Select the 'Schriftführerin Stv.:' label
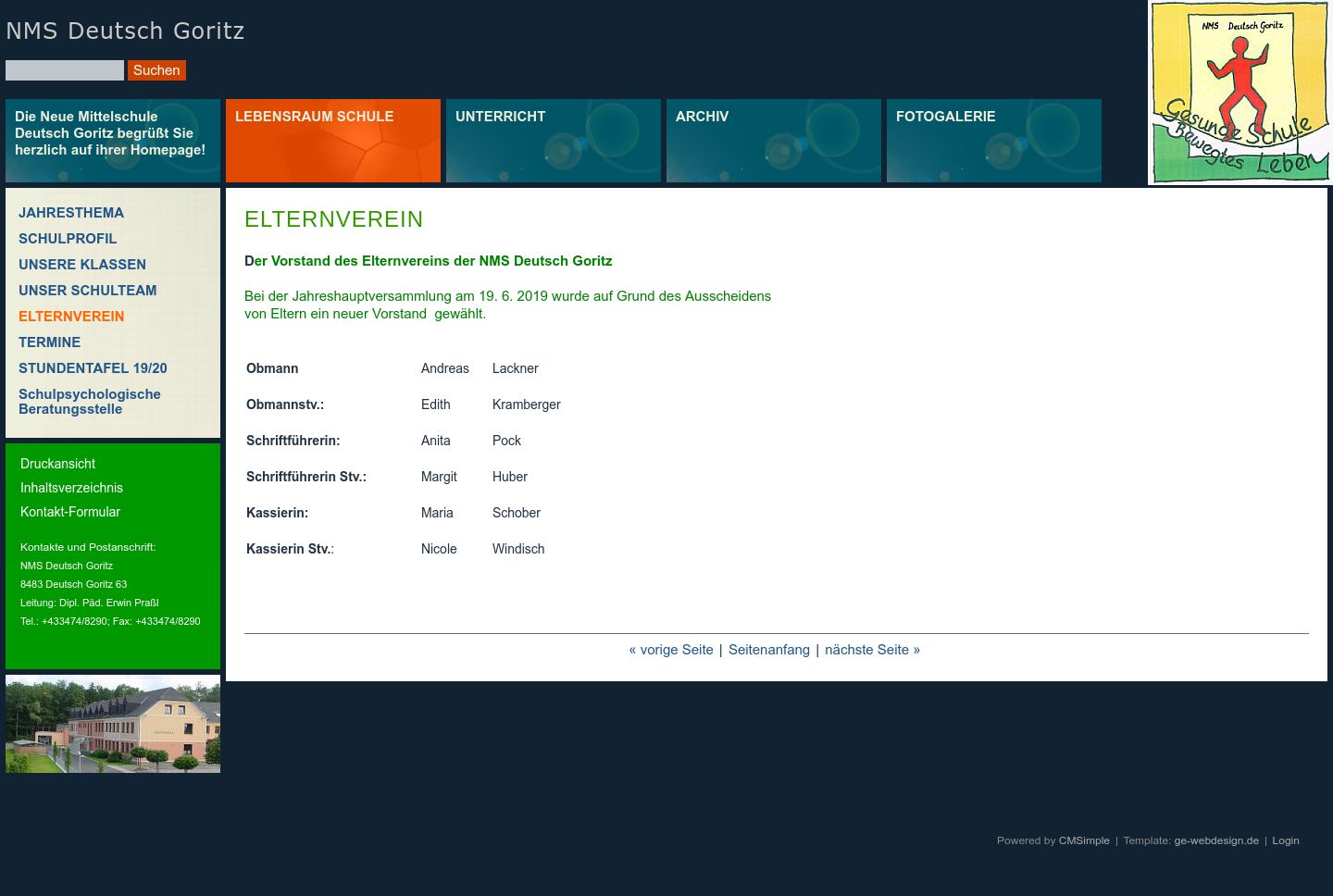The image size is (1333, 896). click(306, 477)
